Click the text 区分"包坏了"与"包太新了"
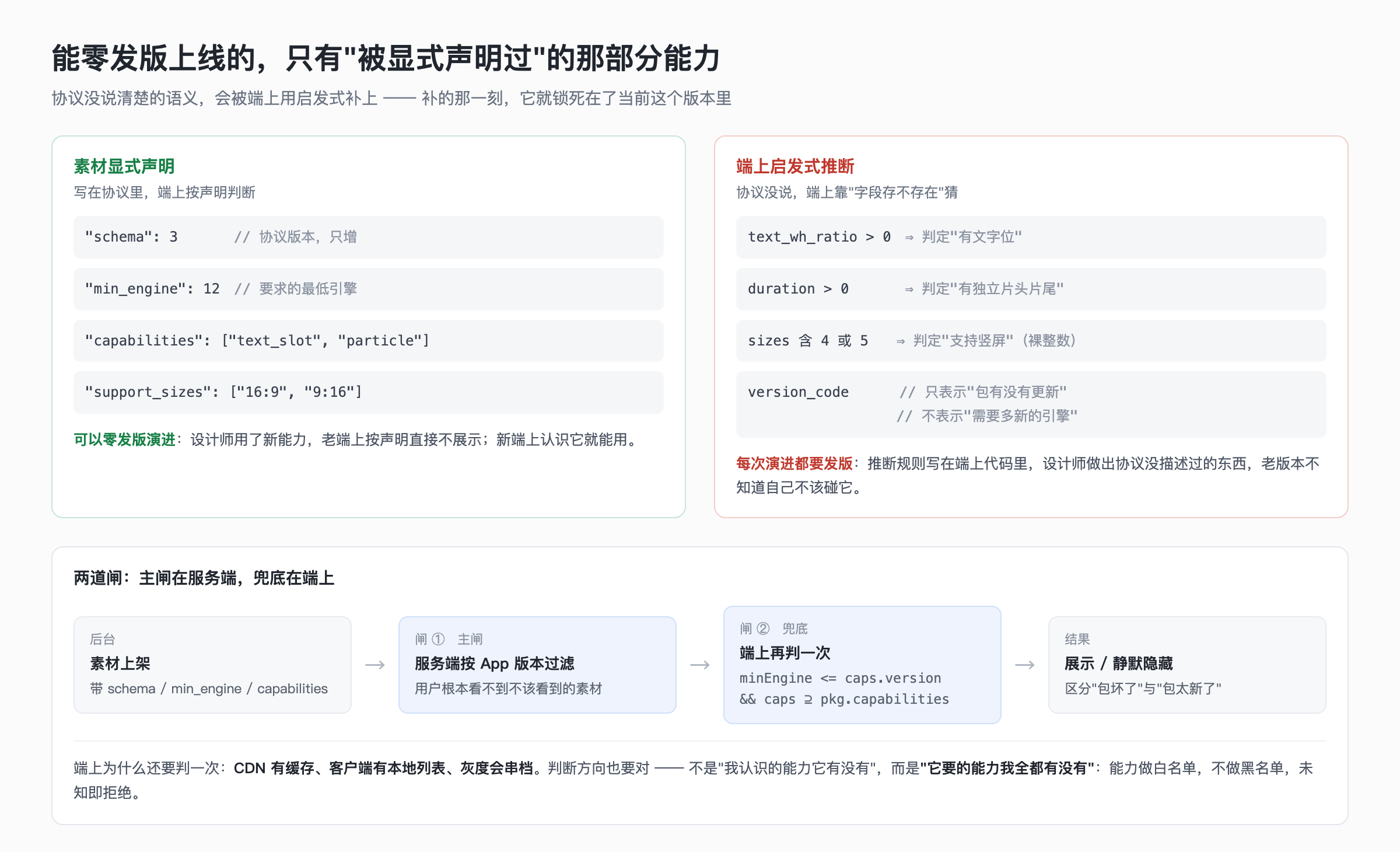Screen dimensions: 1400x852 tap(1143, 689)
